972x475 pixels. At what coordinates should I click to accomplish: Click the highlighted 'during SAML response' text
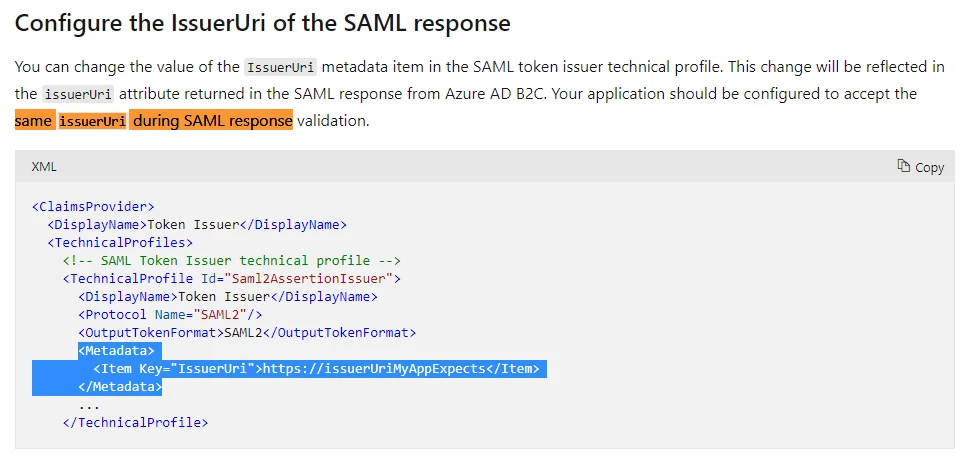tap(212, 121)
